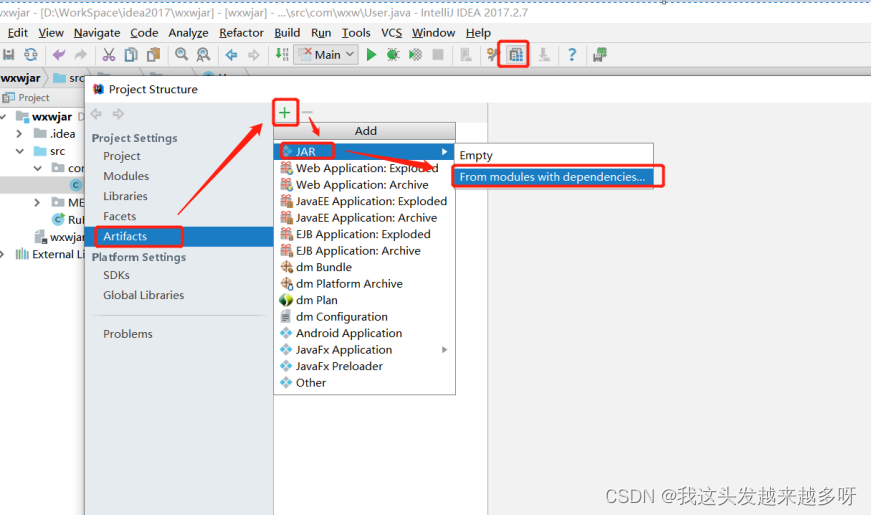Open the Window menu

pos(434,33)
